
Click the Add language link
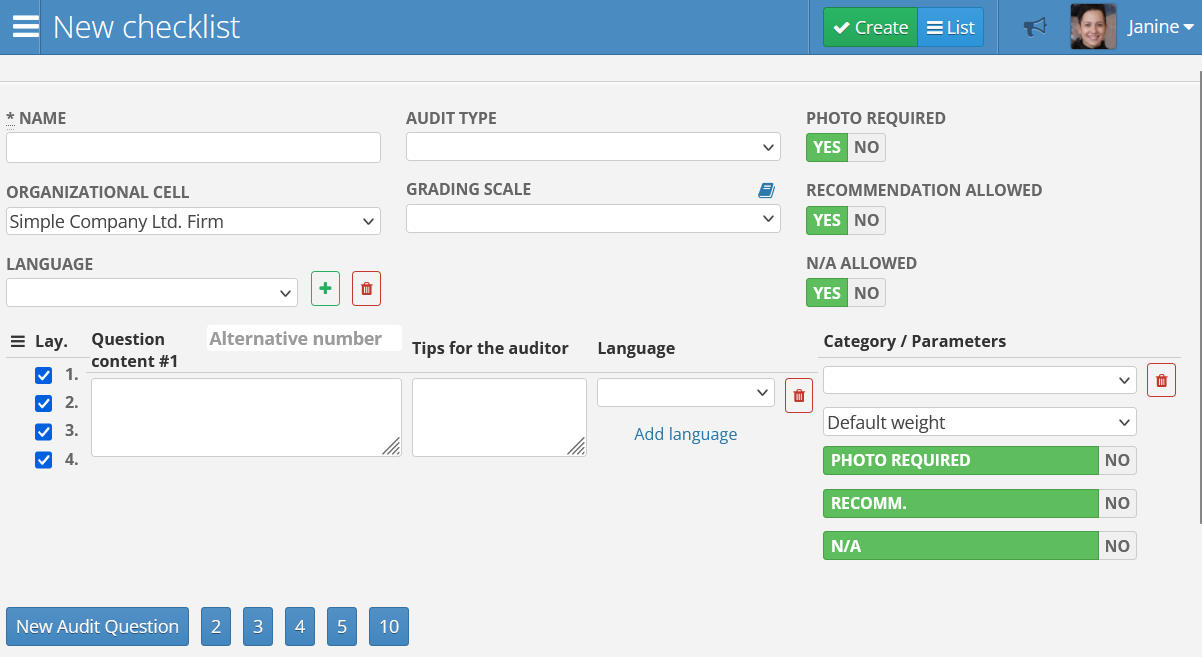[x=685, y=434]
